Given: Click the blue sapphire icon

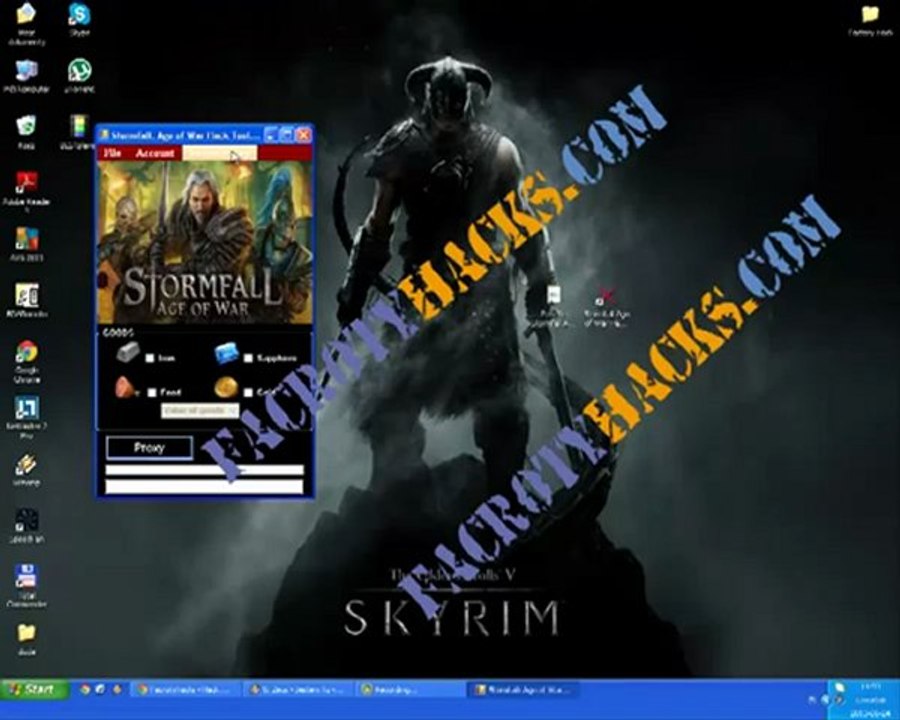Looking at the screenshot, I should pyautogui.click(x=227, y=353).
